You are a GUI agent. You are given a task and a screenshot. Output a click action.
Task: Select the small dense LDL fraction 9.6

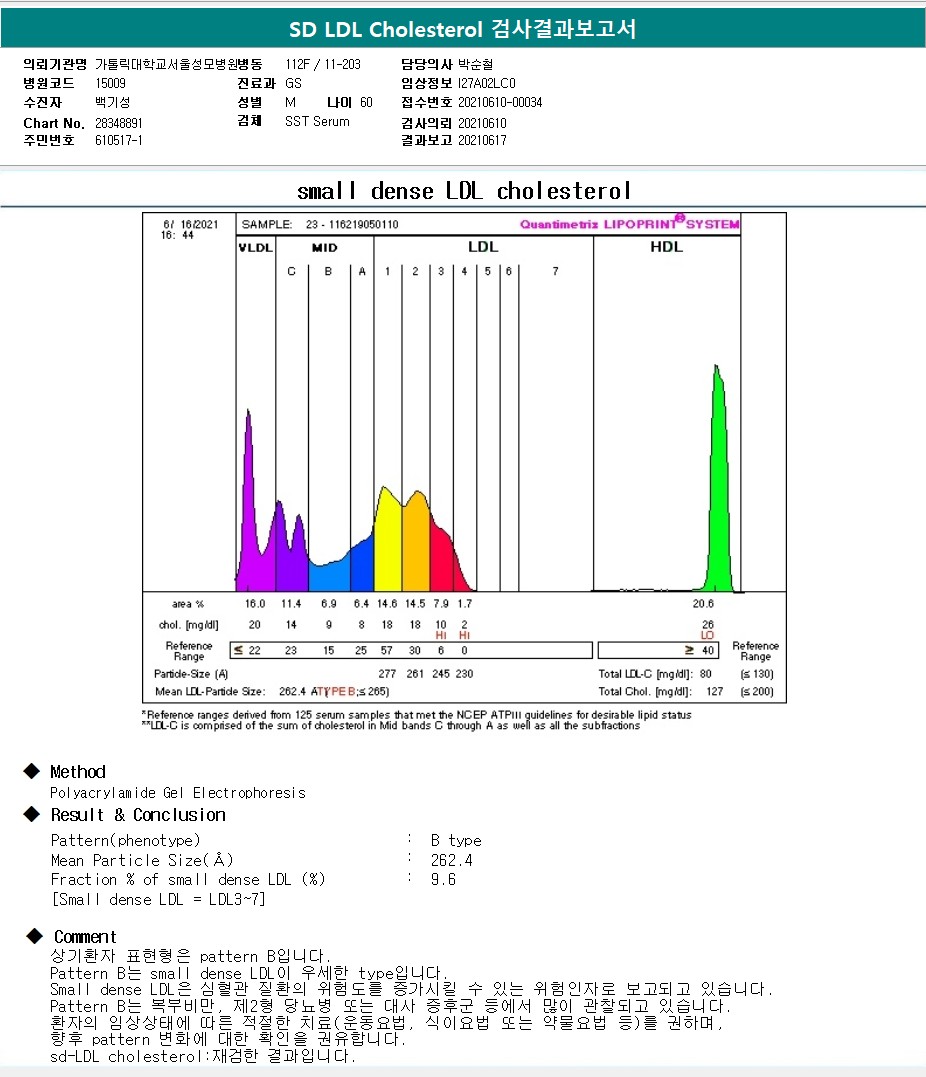click(x=443, y=880)
